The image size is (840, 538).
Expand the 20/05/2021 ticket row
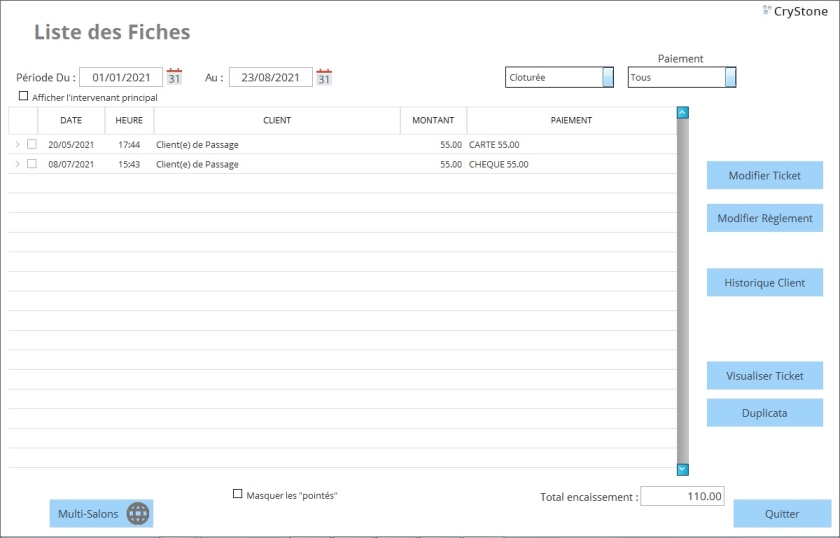pos(17,144)
